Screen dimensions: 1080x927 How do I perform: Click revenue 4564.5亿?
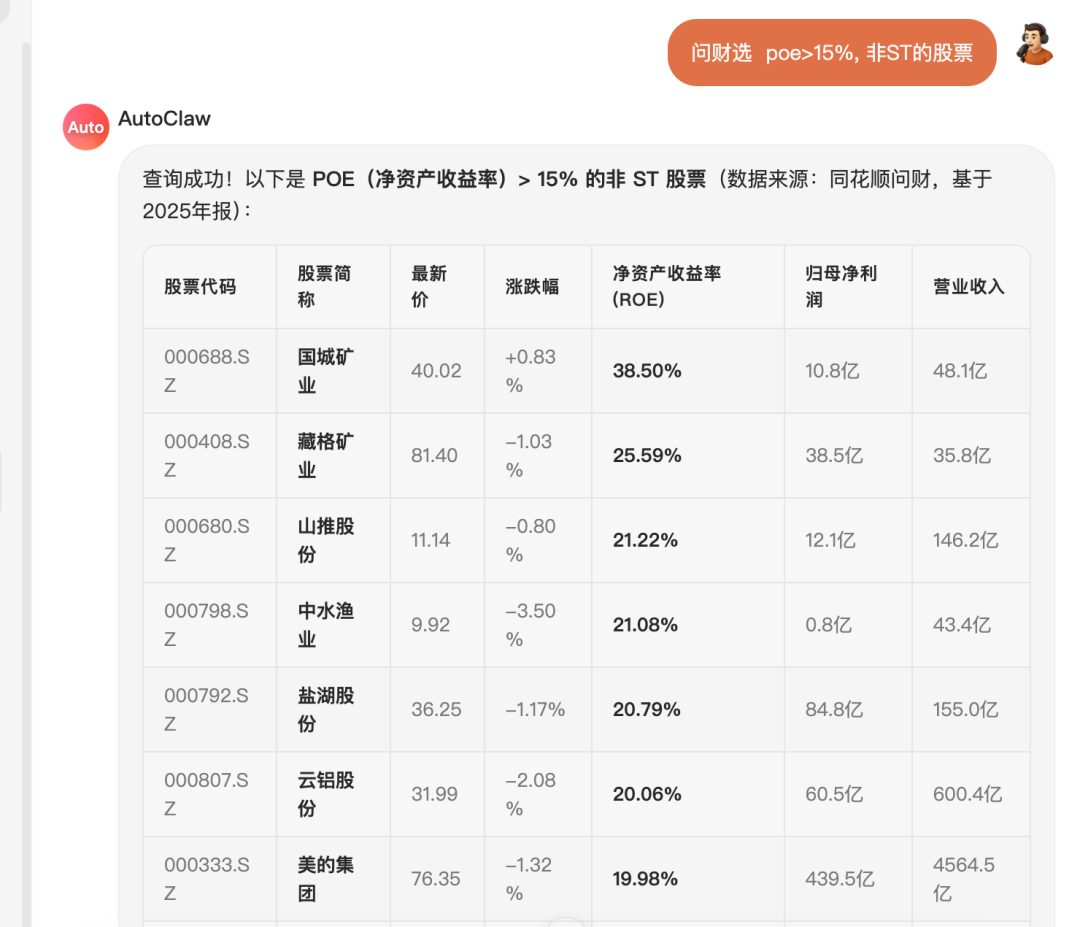[x=964, y=879]
